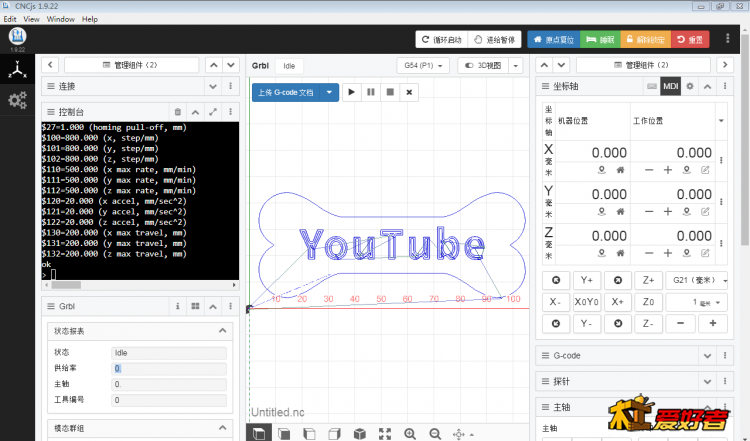Click home icon in X axis row

tap(620, 170)
